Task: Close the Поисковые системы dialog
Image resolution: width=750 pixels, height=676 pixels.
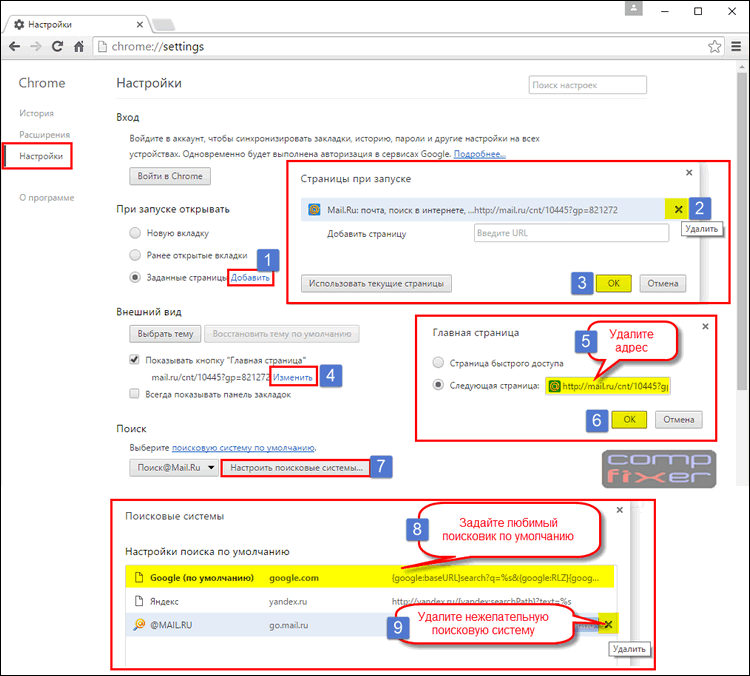Action: click(x=619, y=510)
